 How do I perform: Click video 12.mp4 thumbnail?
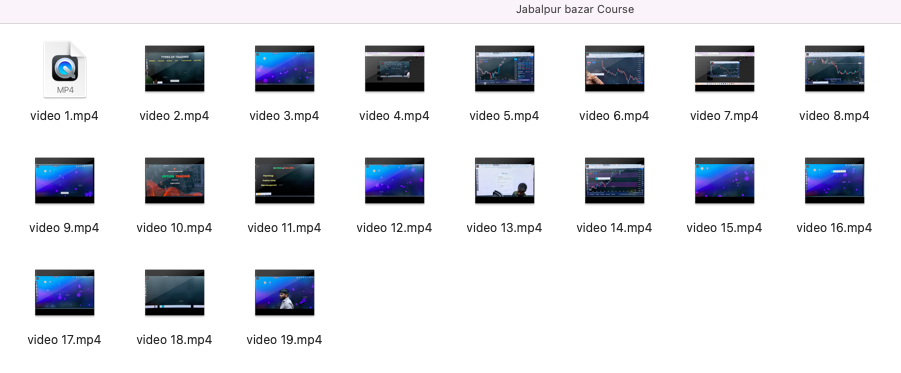pos(394,180)
